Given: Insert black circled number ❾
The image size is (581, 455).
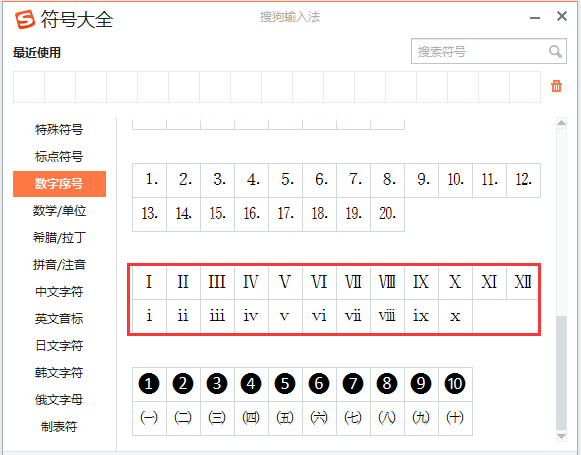Looking at the screenshot, I should (x=421, y=384).
